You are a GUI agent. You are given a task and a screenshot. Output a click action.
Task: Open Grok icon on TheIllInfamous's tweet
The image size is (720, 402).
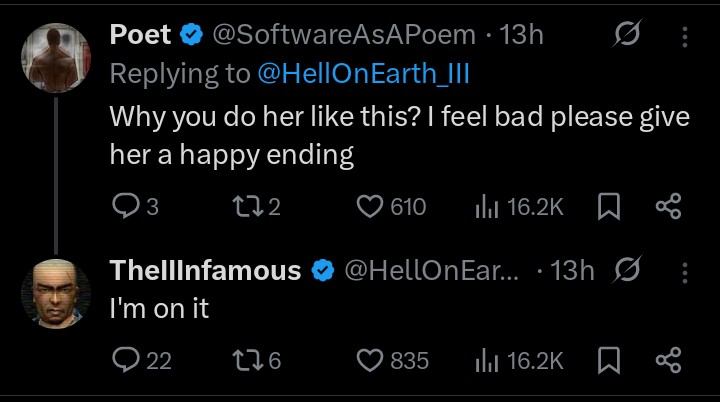point(628,270)
